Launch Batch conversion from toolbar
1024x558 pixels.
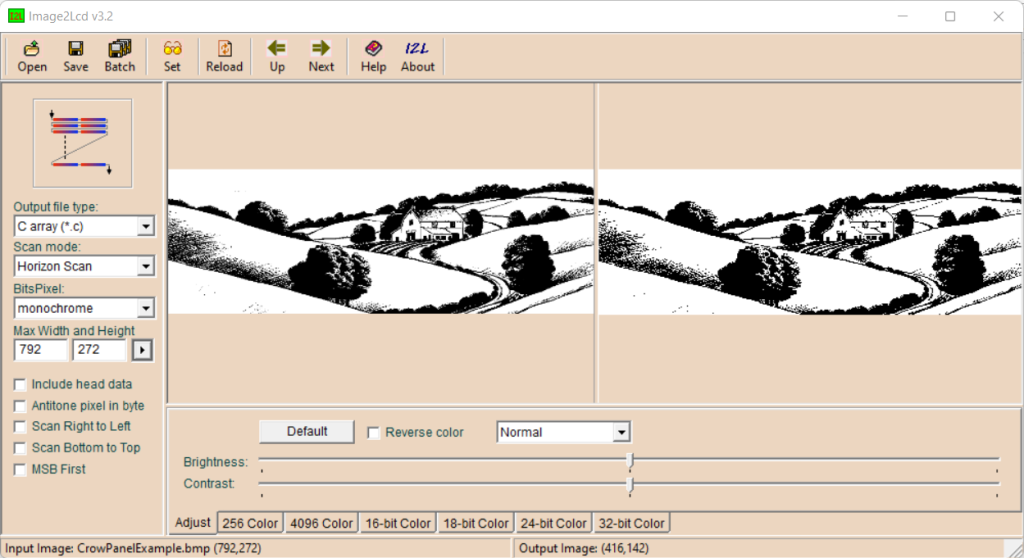click(x=120, y=56)
